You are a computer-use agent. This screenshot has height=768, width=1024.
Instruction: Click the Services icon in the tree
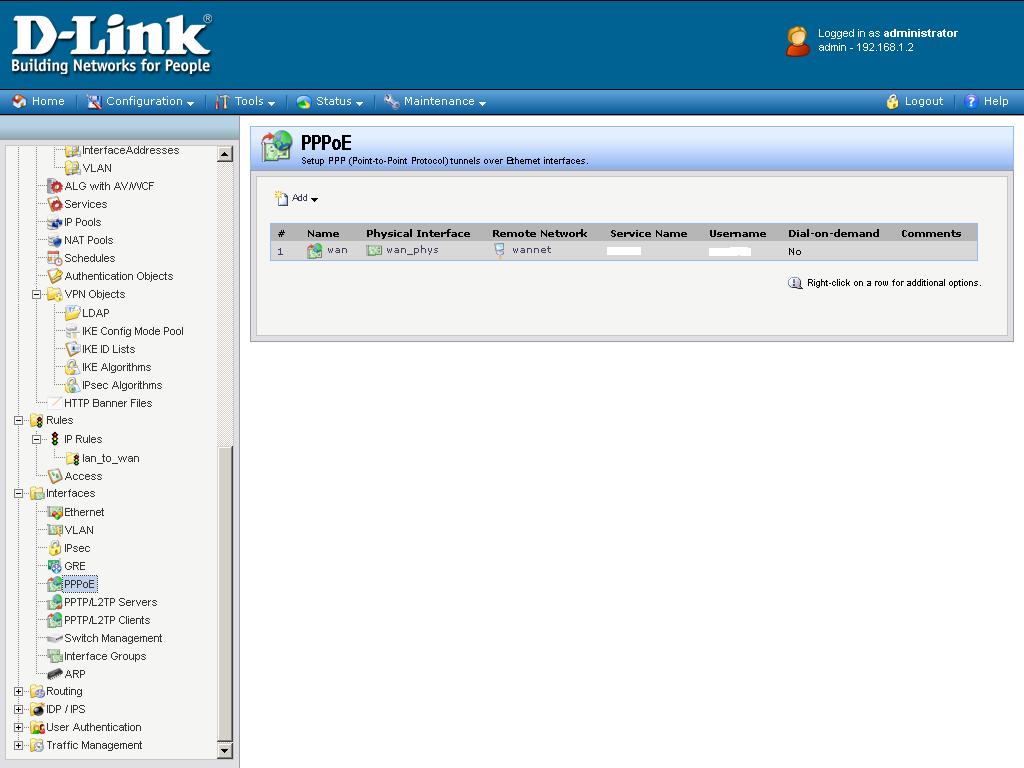55,204
